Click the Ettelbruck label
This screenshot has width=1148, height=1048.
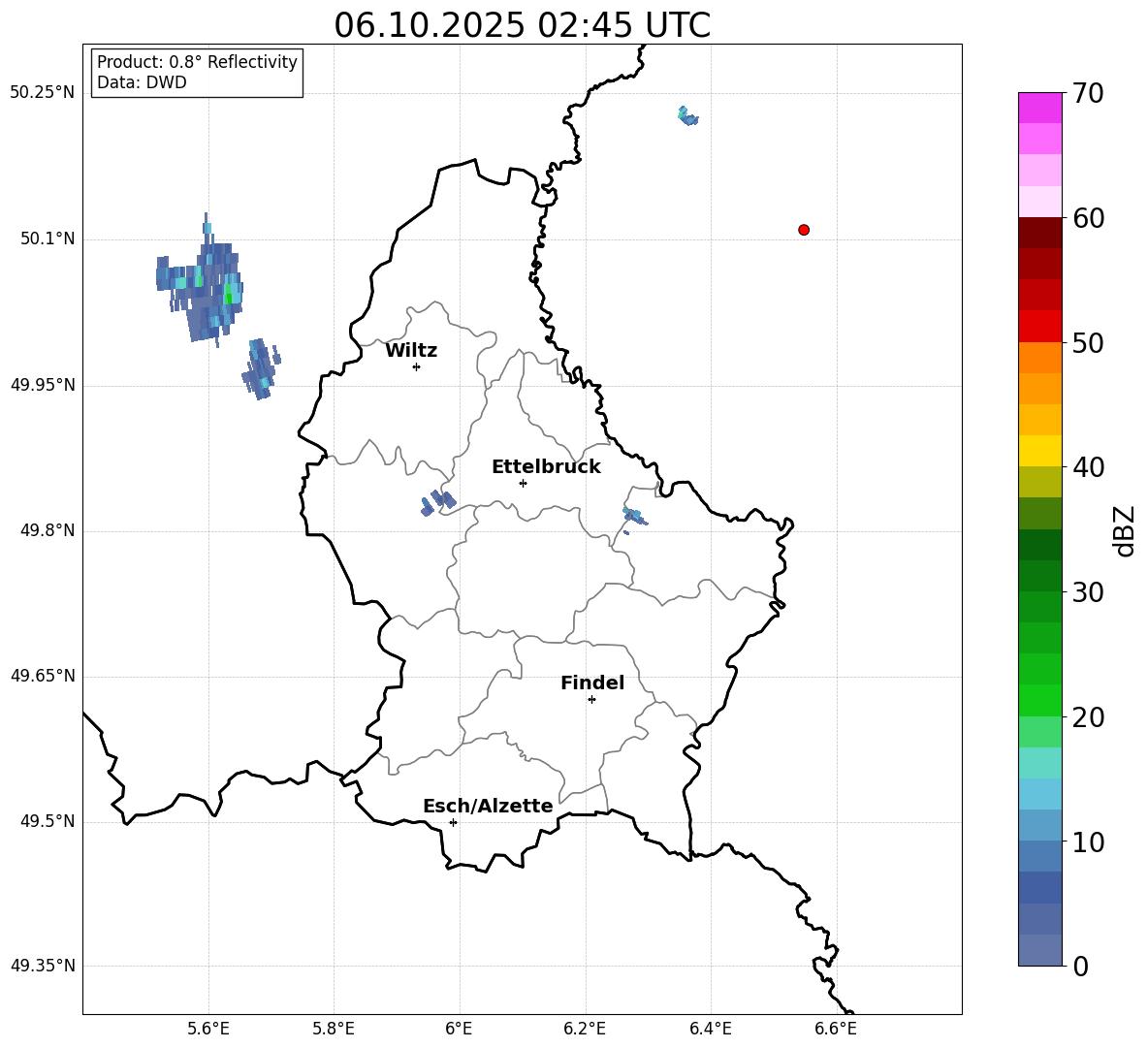546,467
